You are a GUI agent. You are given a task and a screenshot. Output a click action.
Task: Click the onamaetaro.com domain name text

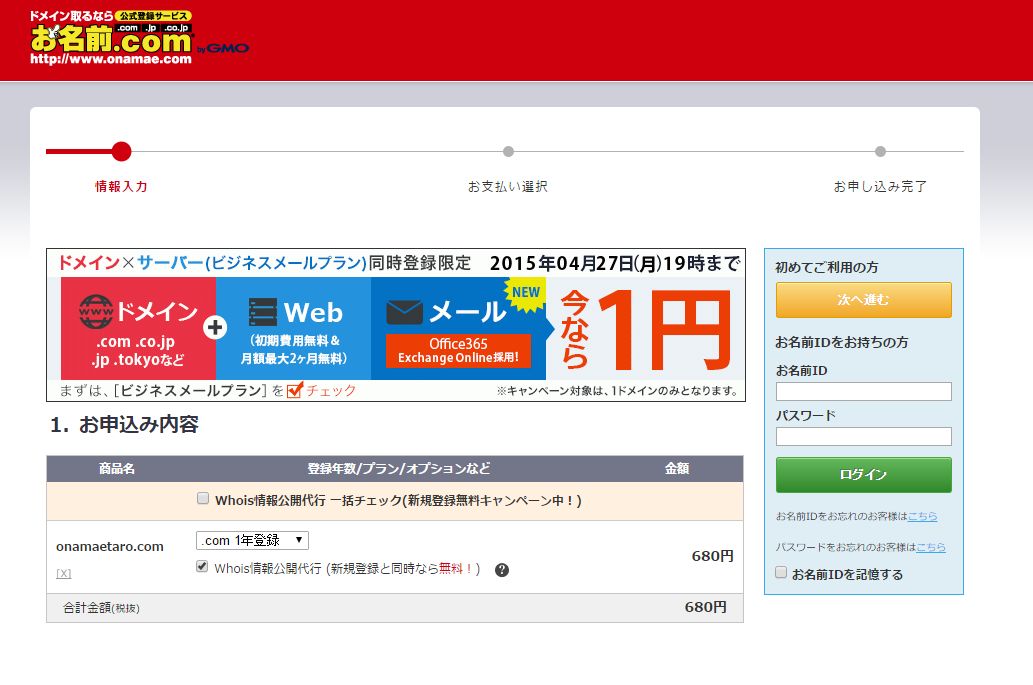[x=110, y=547]
